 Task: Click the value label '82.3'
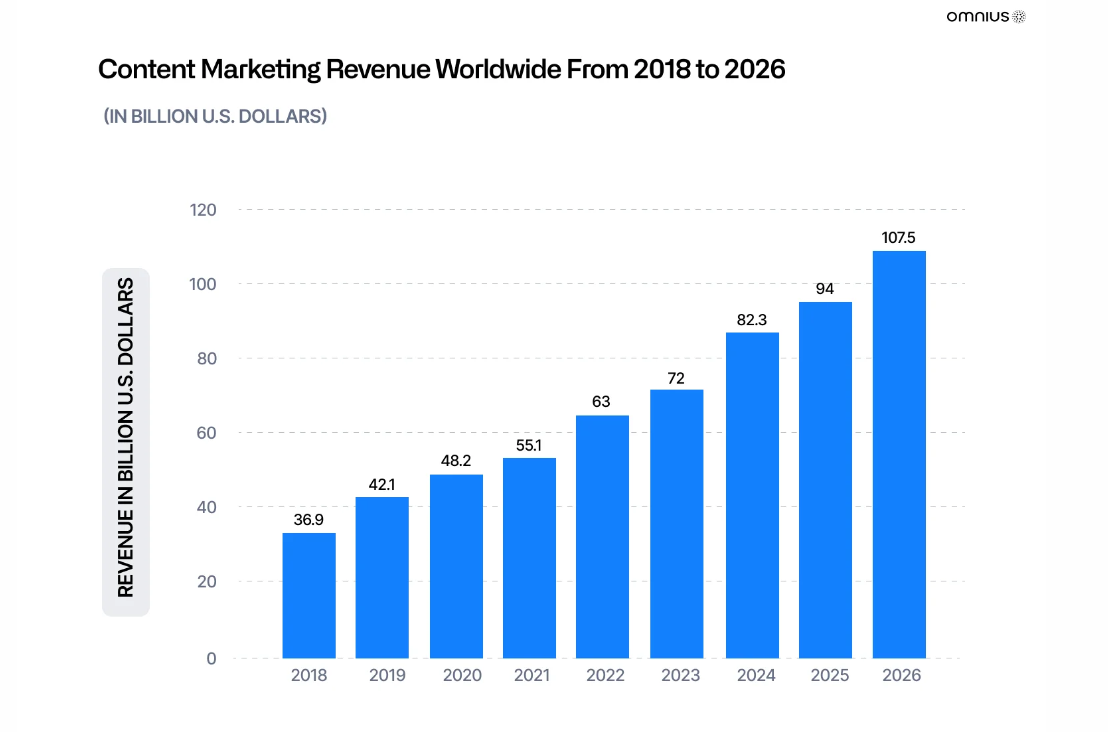(x=752, y=320)
